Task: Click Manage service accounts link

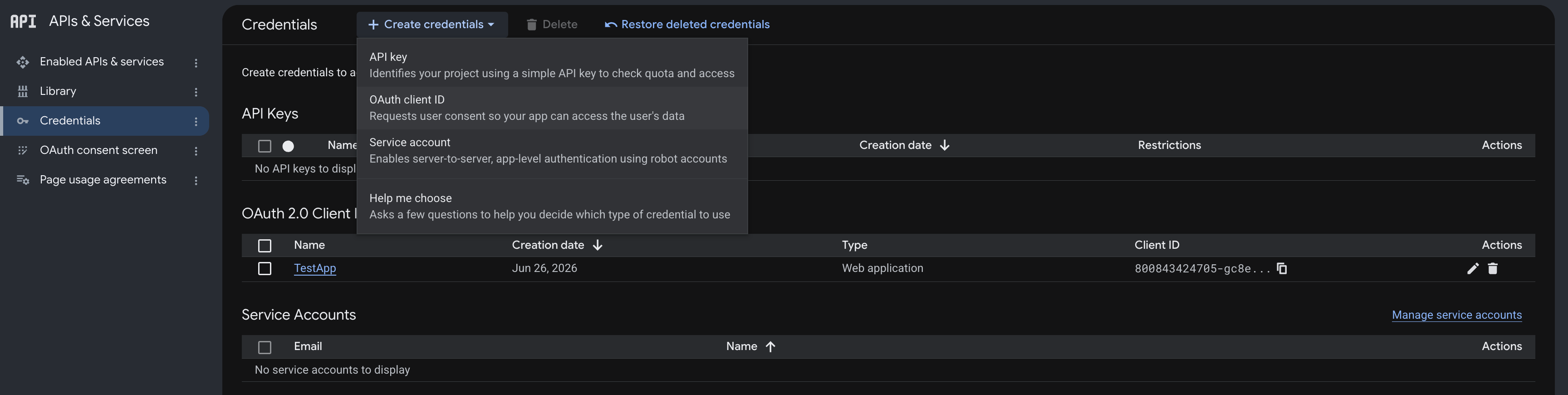Action: point(1456,315)
